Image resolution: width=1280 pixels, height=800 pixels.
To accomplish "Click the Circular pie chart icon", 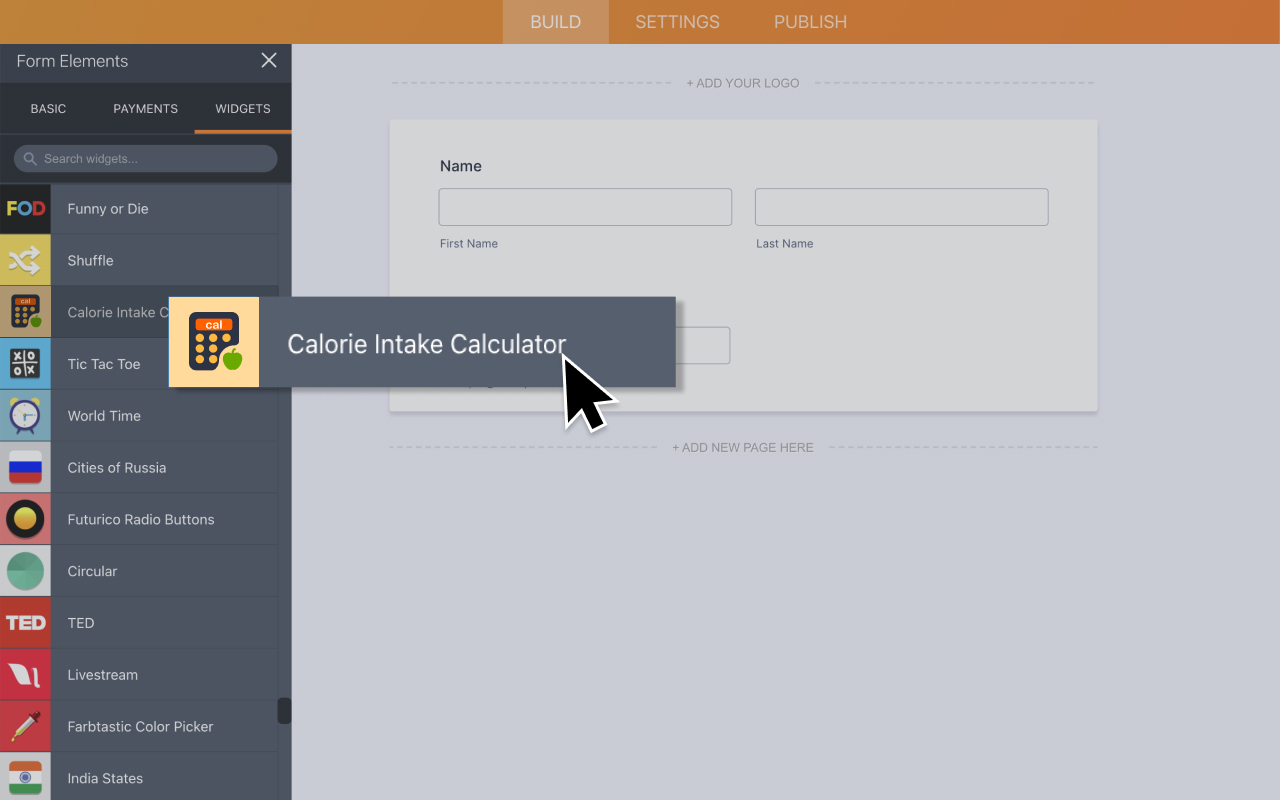I will 25,570.
